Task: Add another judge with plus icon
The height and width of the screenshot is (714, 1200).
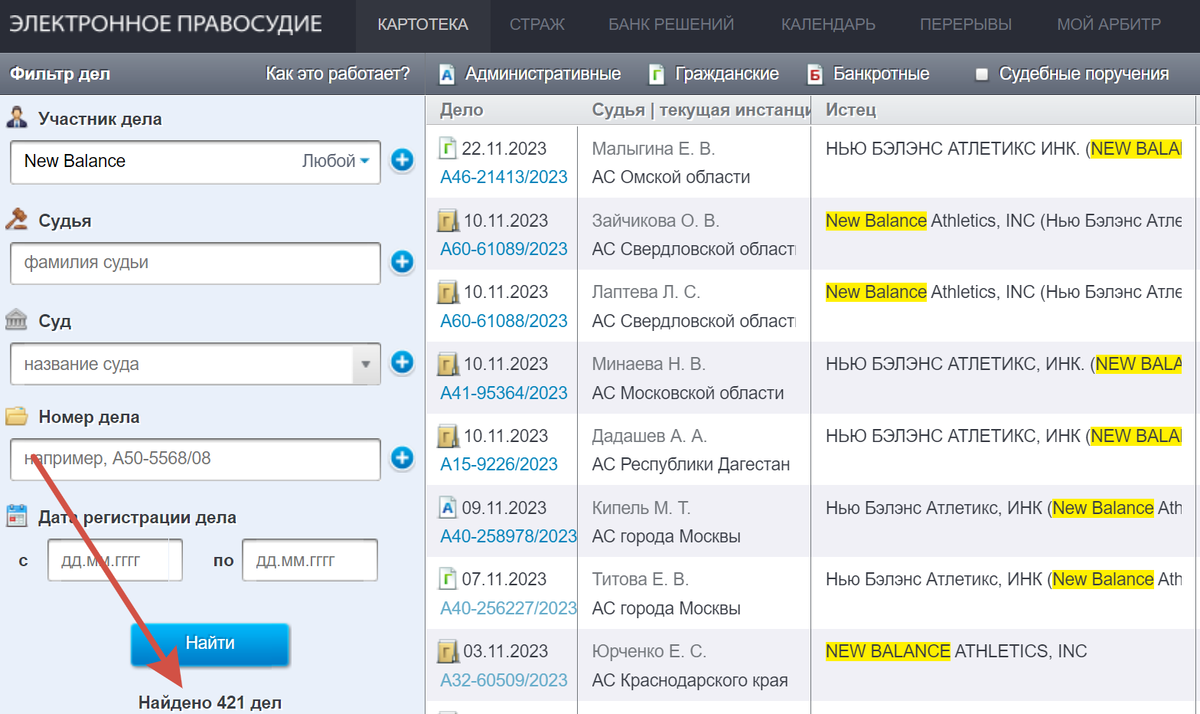Action: [x=402, y=262]
